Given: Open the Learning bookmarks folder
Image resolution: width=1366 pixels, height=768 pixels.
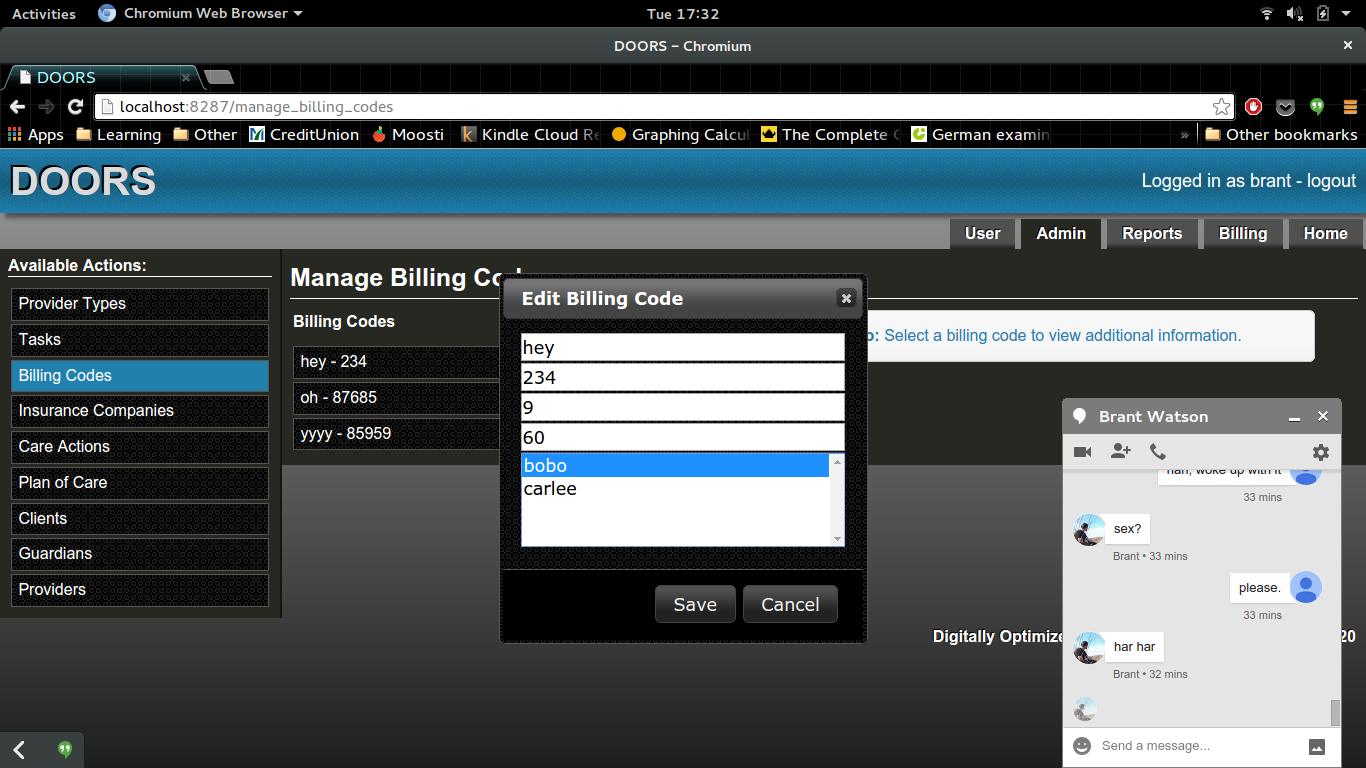Looking at the screenshot, I should coord(118,134).
